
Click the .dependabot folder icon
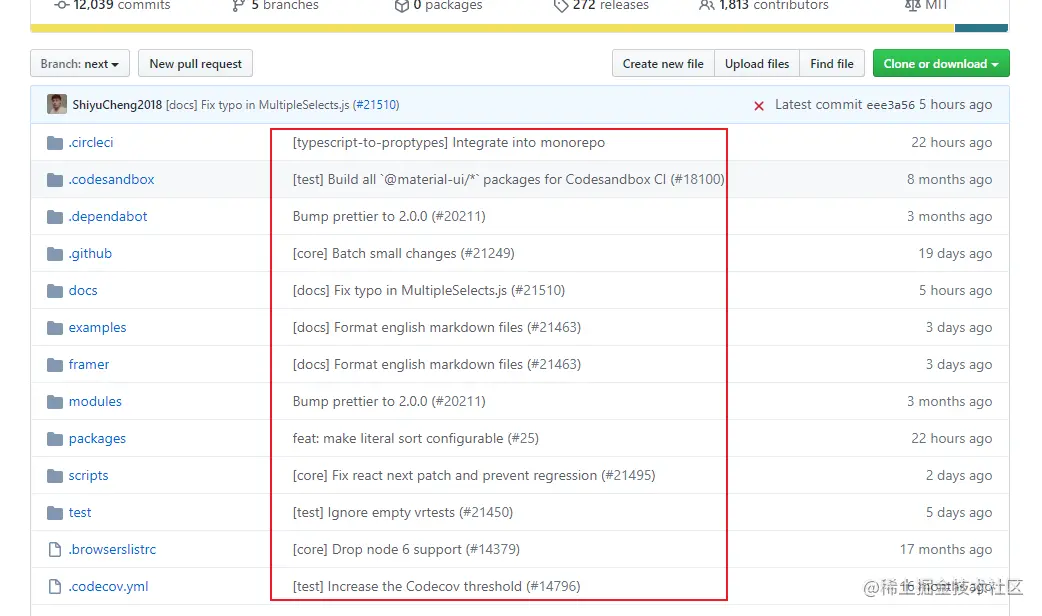coord(54,217)
